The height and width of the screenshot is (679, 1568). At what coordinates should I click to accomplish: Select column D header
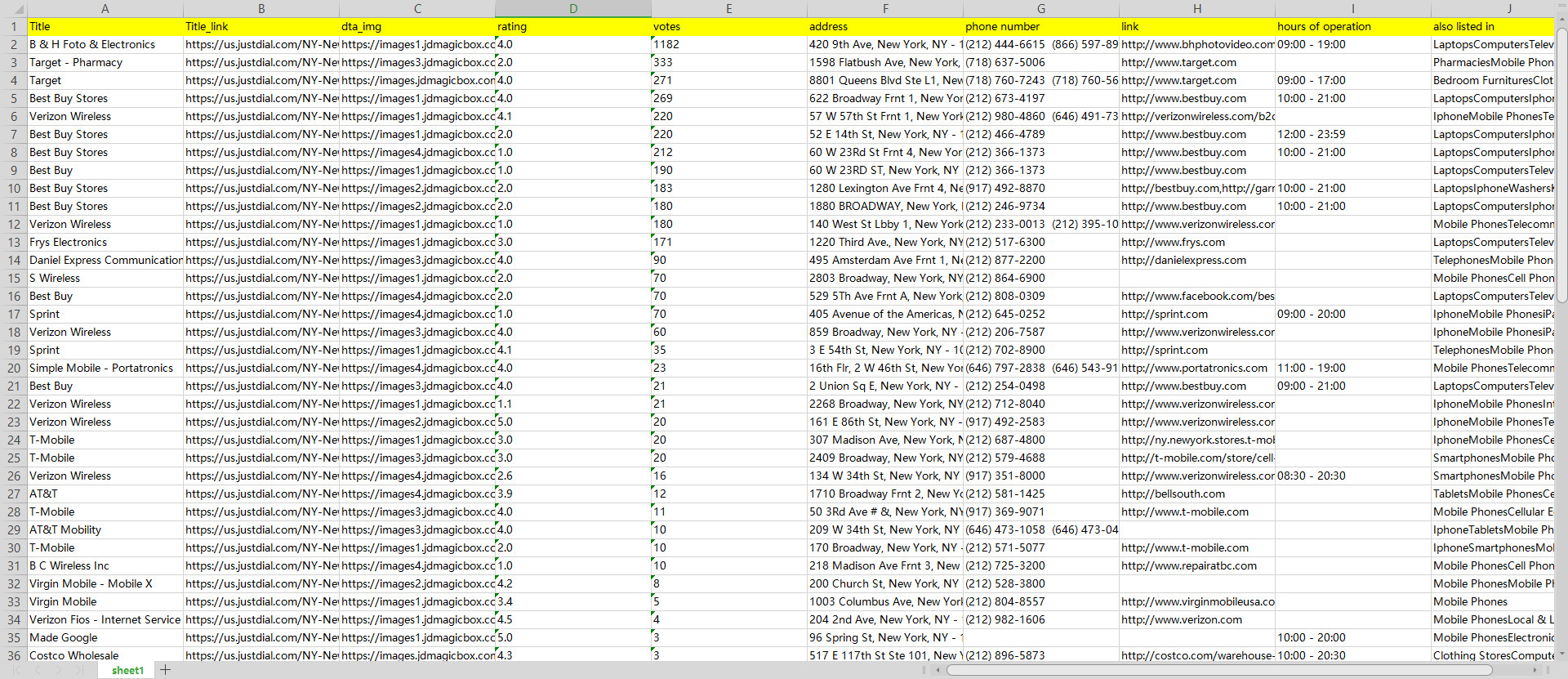572,9
